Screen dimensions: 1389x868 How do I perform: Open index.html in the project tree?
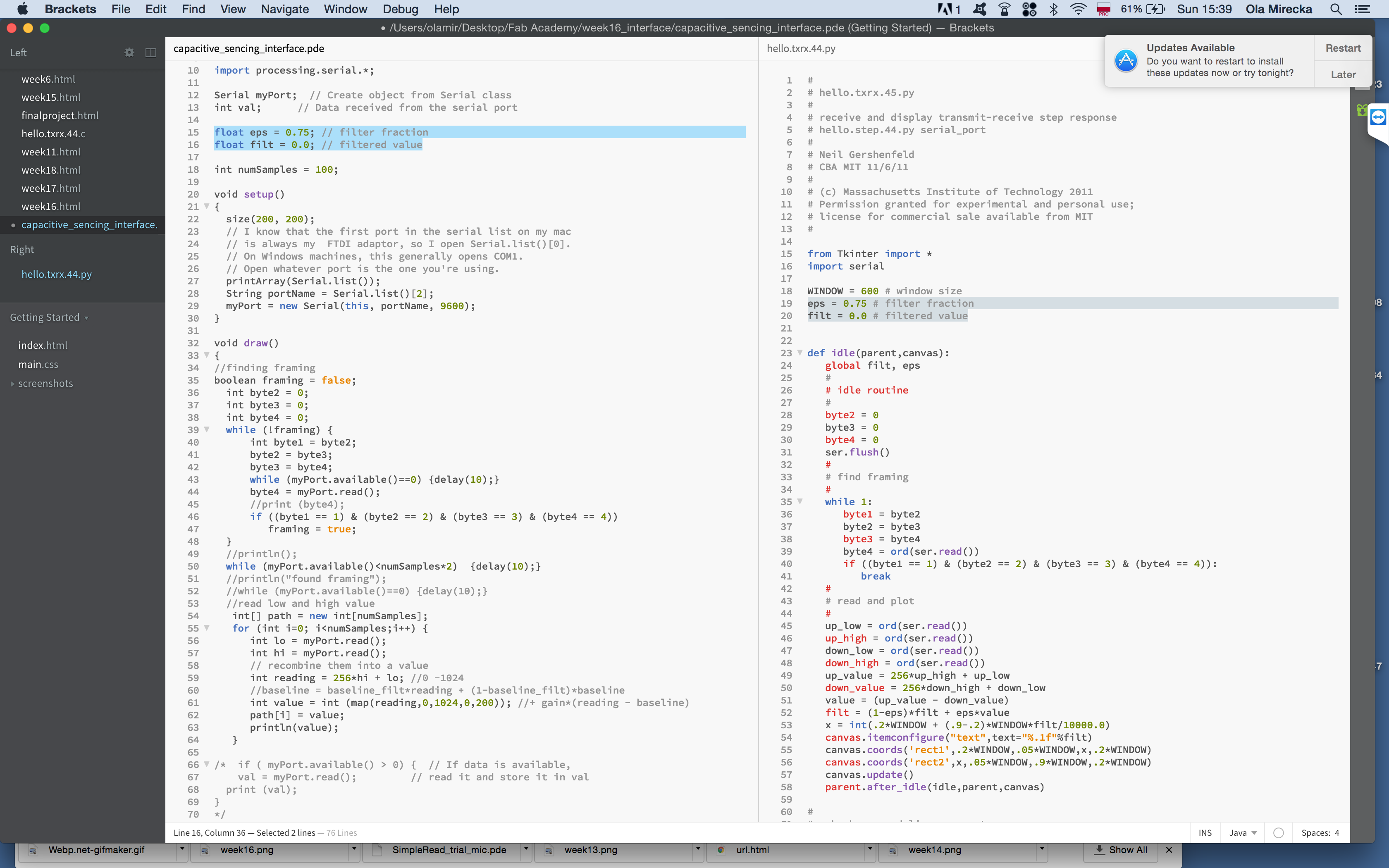43,345
